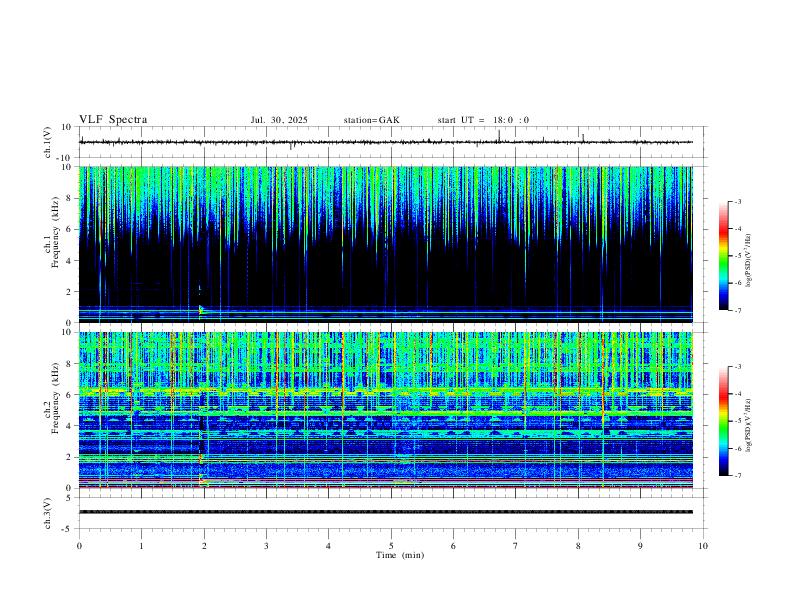Click the "ch.1(V)" waveform axis label

point(48,142)
